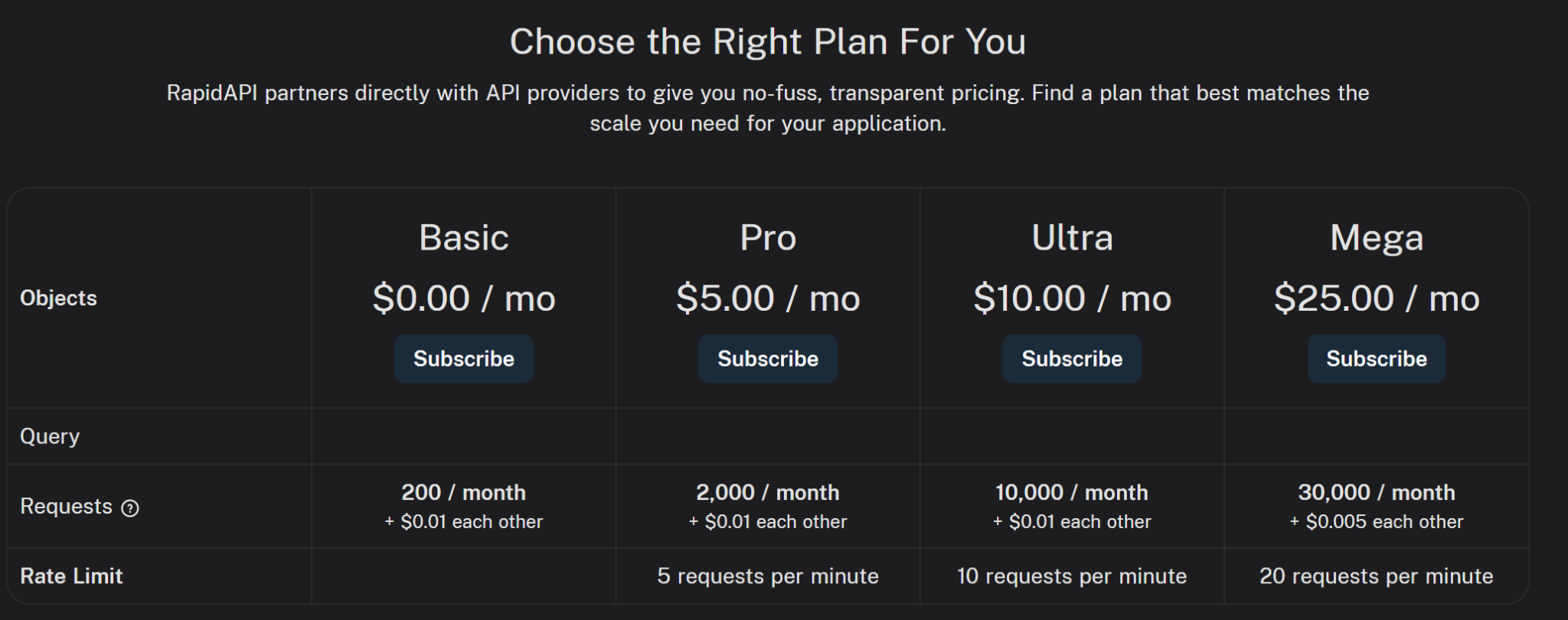This screenshot has width=1568, height=620.
Task: Select the Mega plan heading
Action: point(1376,237)
